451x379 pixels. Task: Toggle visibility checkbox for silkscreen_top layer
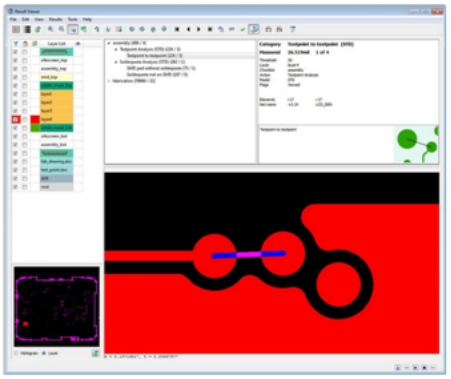tap(15, 60)
